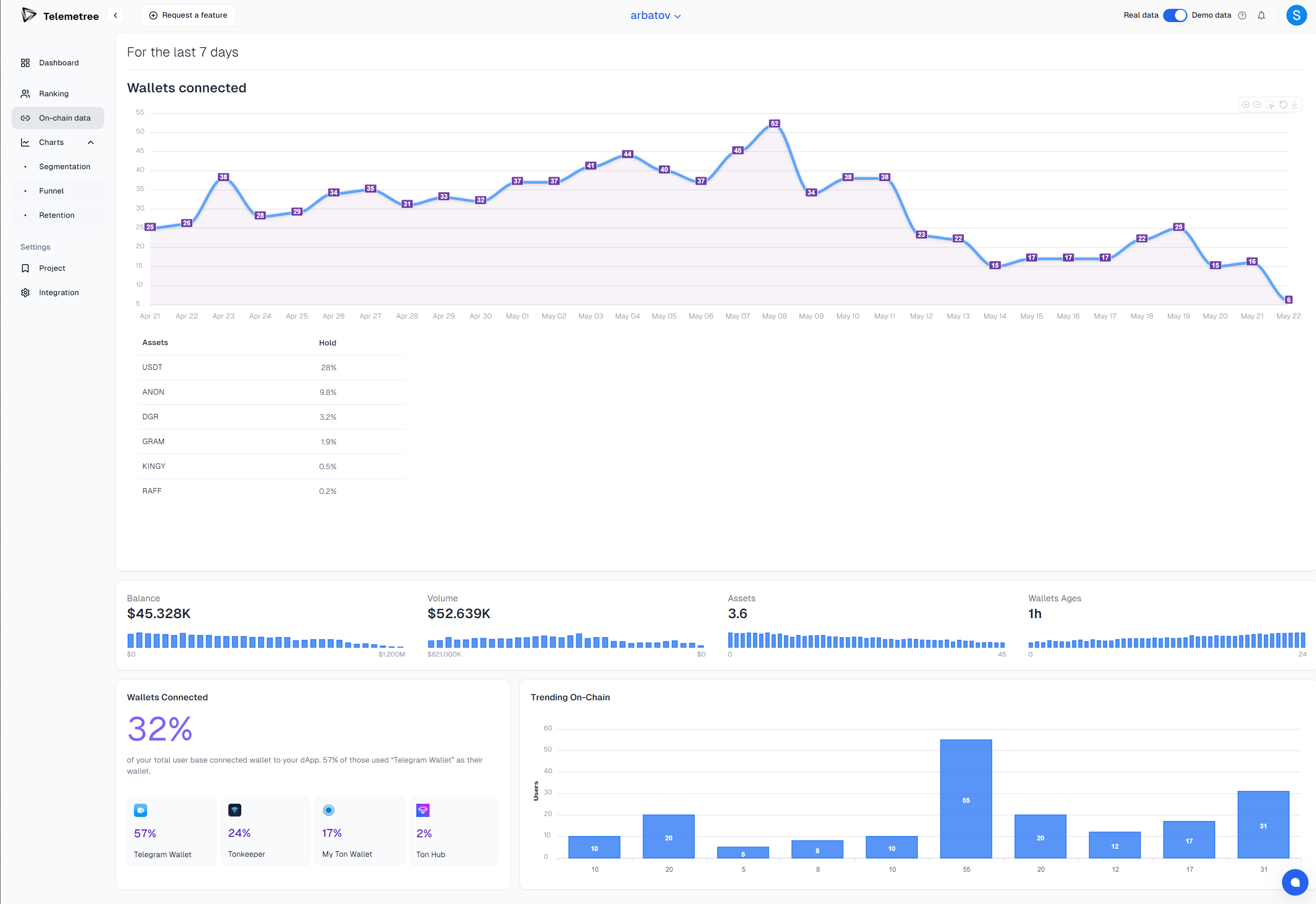
Task: Click the demo data help icon
Action: click(x=1242, y=16)
